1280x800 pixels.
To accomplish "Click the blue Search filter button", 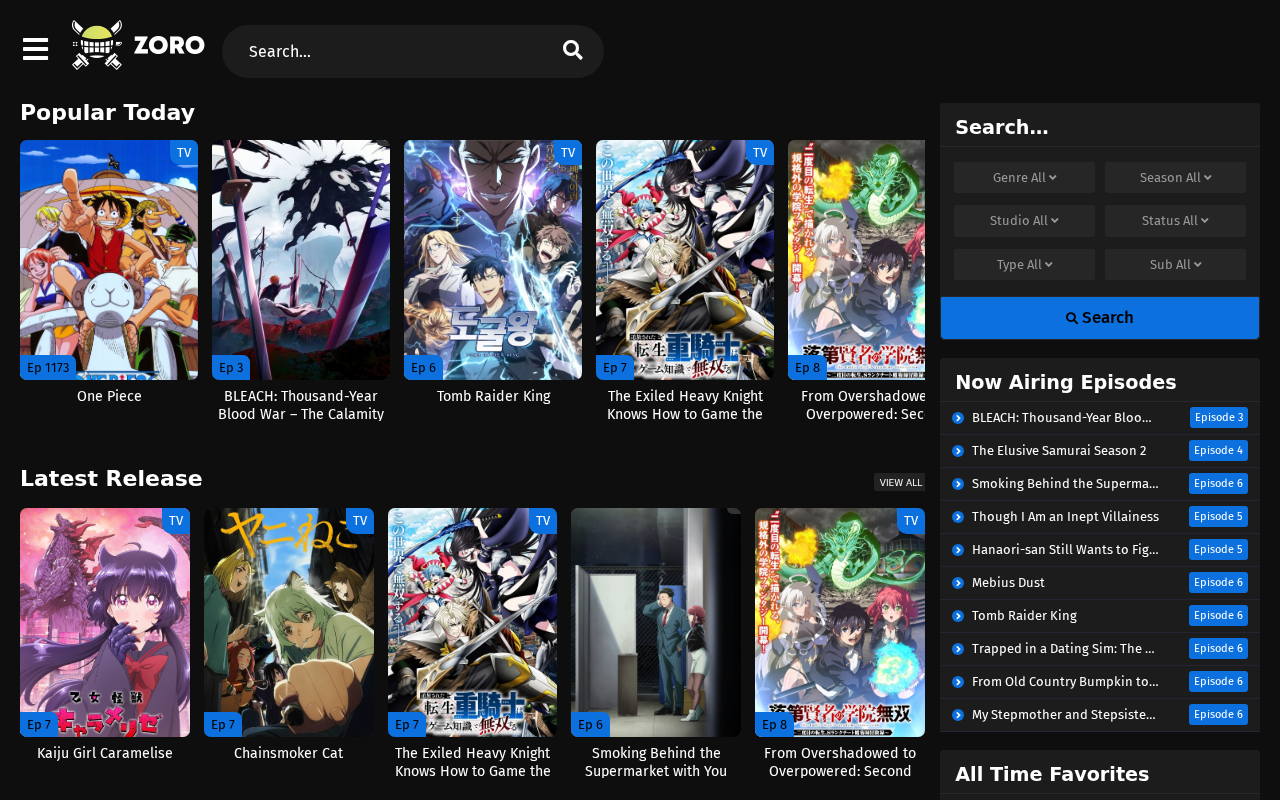I will click(1100, 318).
